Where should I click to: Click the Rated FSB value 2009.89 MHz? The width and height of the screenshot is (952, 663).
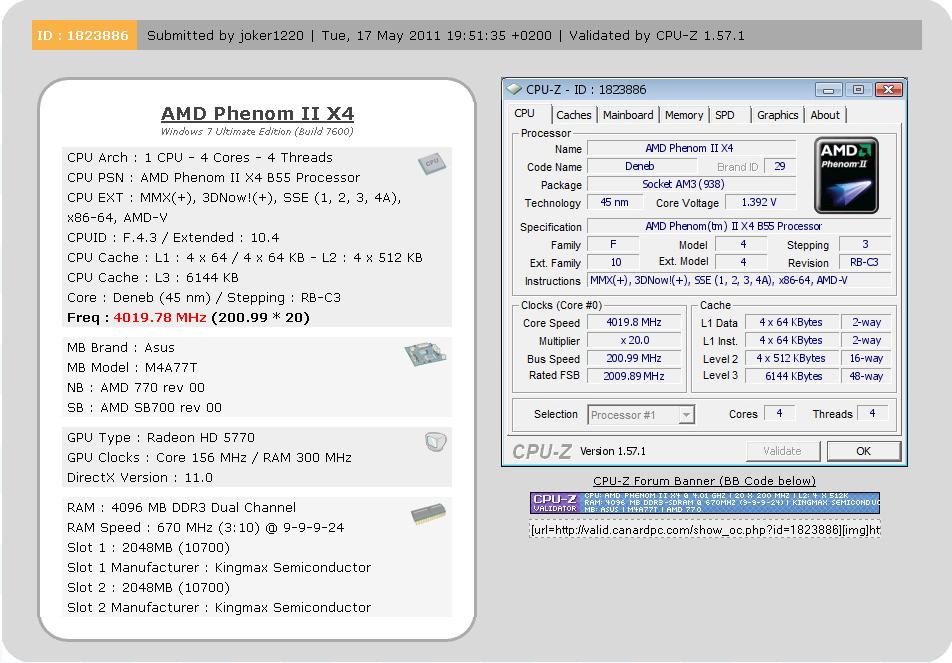click(x=634, y=376)
